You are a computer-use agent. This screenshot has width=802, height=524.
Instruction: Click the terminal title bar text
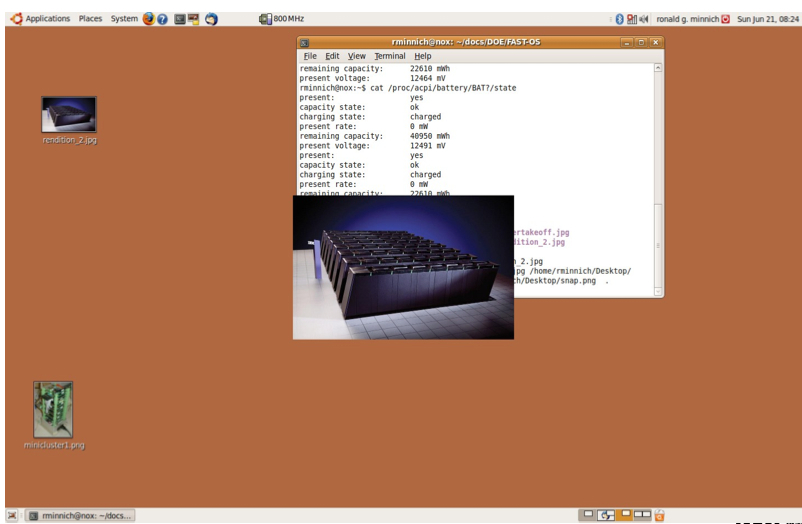coord(466,42)
